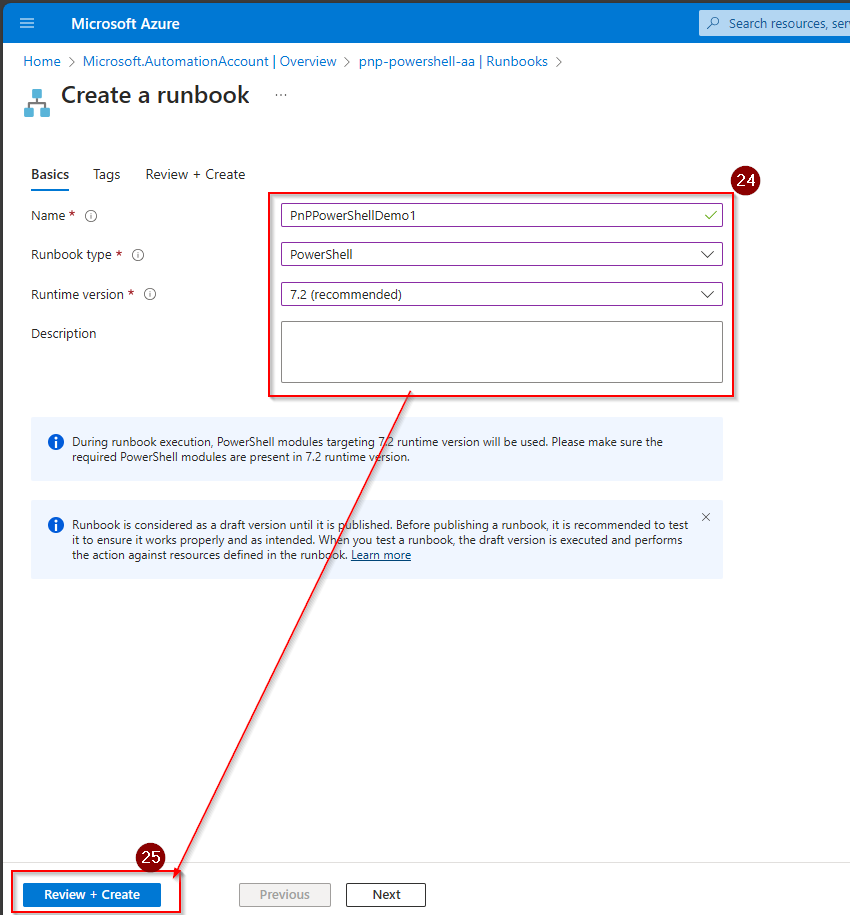
Task: Click the info icon in the runtime modules banner
Action: pyautogui.click(x=56, y=442)
